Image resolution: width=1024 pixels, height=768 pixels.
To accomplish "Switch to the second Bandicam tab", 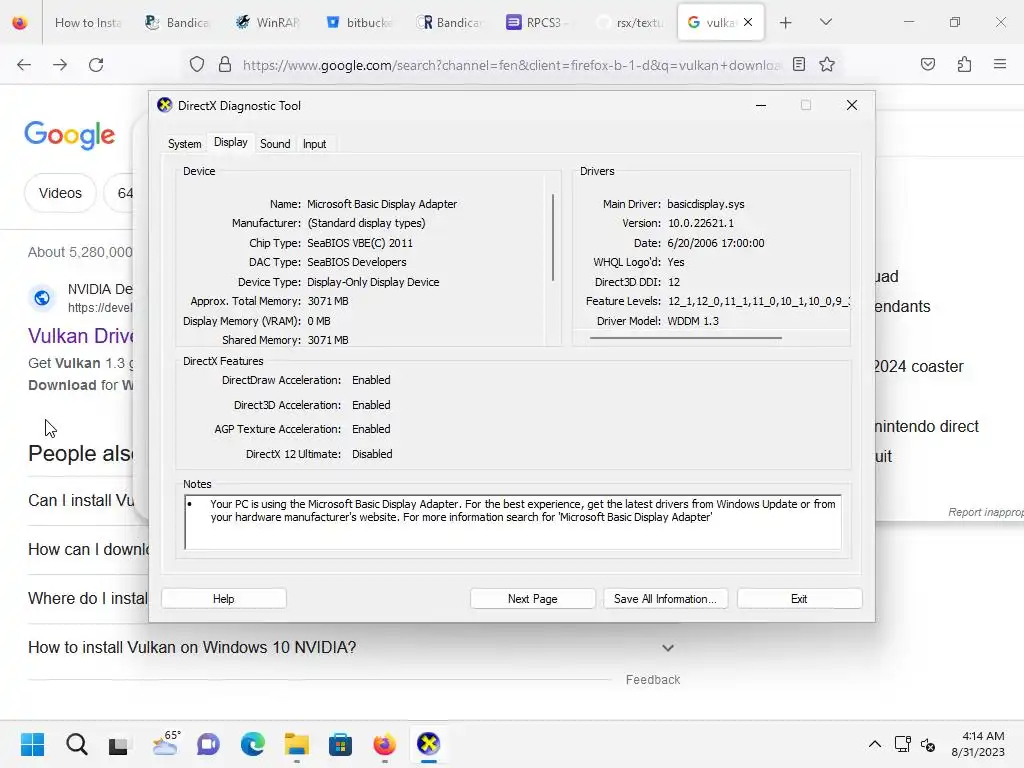I will tap(448, 23).
